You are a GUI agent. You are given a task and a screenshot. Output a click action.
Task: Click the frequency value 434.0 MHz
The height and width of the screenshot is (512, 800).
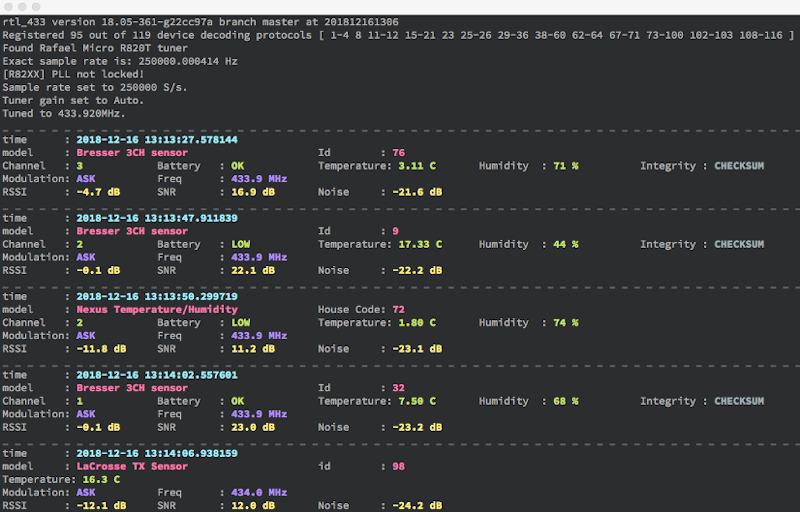point(251,492)
